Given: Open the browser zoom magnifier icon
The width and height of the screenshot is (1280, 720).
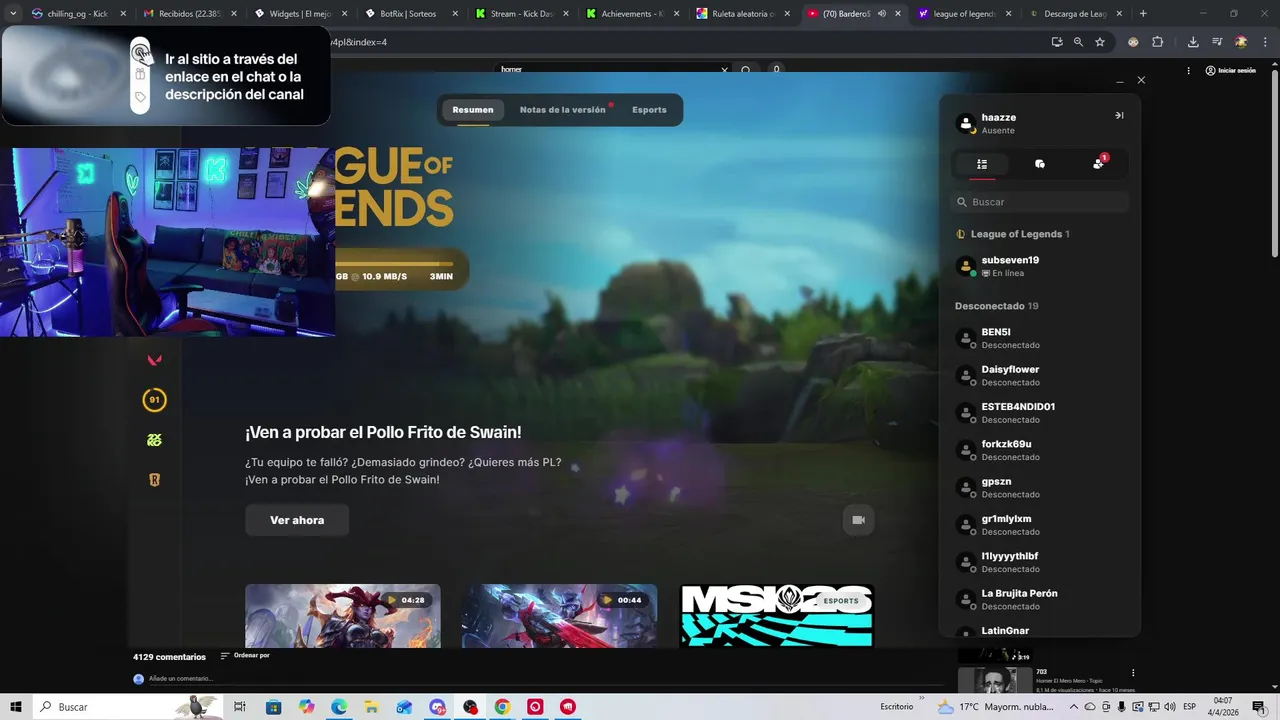Looking at the screenshot, I should click(1078, 42).
